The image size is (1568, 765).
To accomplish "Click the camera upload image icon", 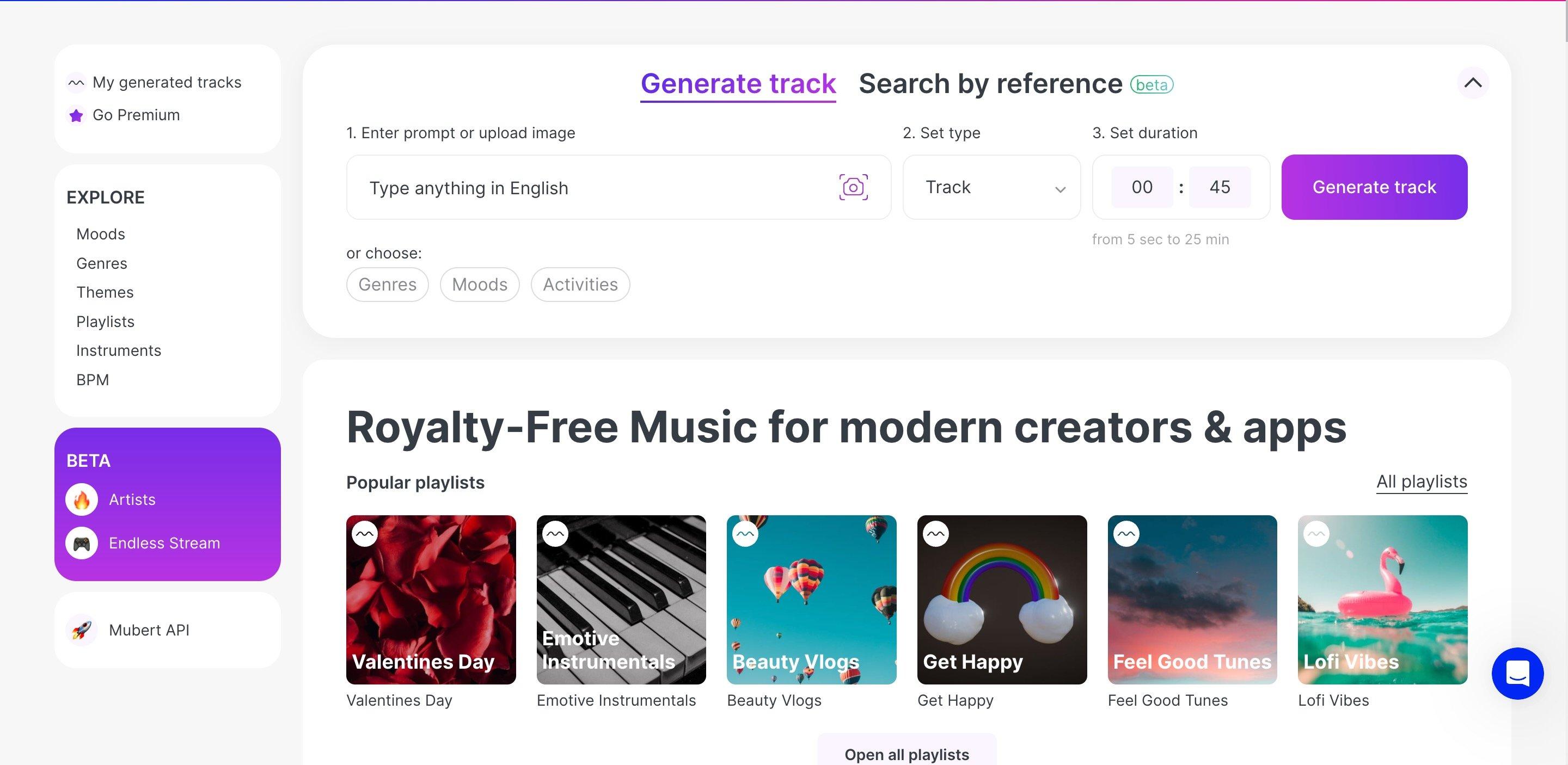I will pos(853,187).
